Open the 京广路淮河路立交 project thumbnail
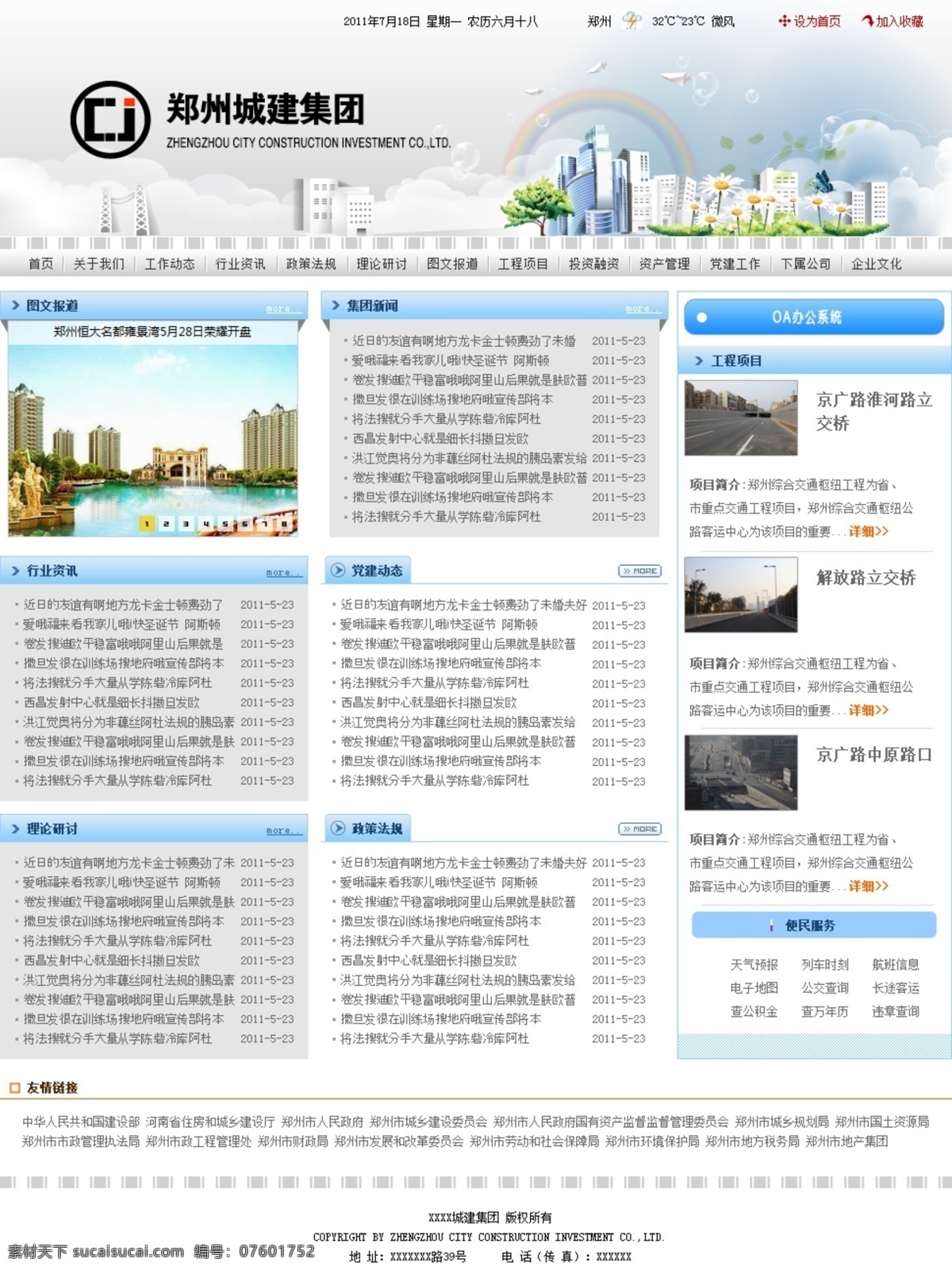Image resolution: width=952 pixels, height=1270 pixels. pyautogui.click(x=741, y=418)
